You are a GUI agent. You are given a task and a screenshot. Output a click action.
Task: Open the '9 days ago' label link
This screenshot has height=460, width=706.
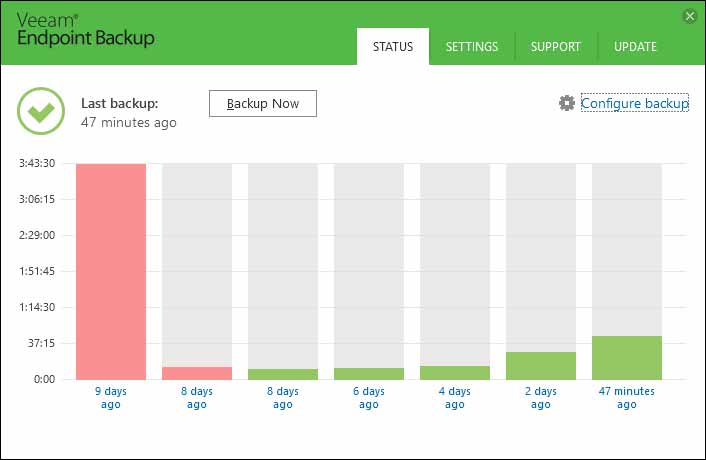111,397
